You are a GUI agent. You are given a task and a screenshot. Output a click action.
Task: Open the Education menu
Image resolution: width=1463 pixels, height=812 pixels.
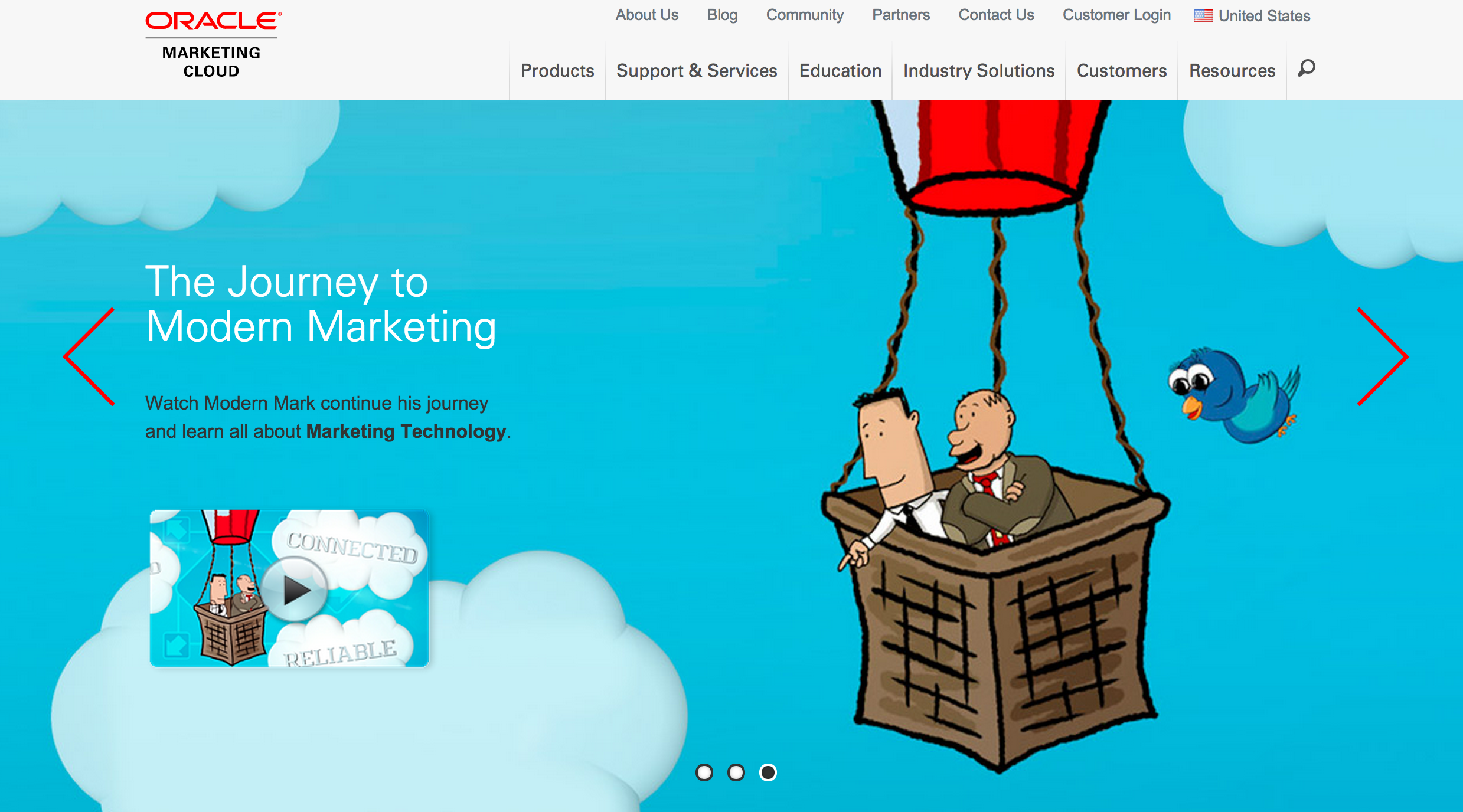pyautogui.click(x=840, y=71)
